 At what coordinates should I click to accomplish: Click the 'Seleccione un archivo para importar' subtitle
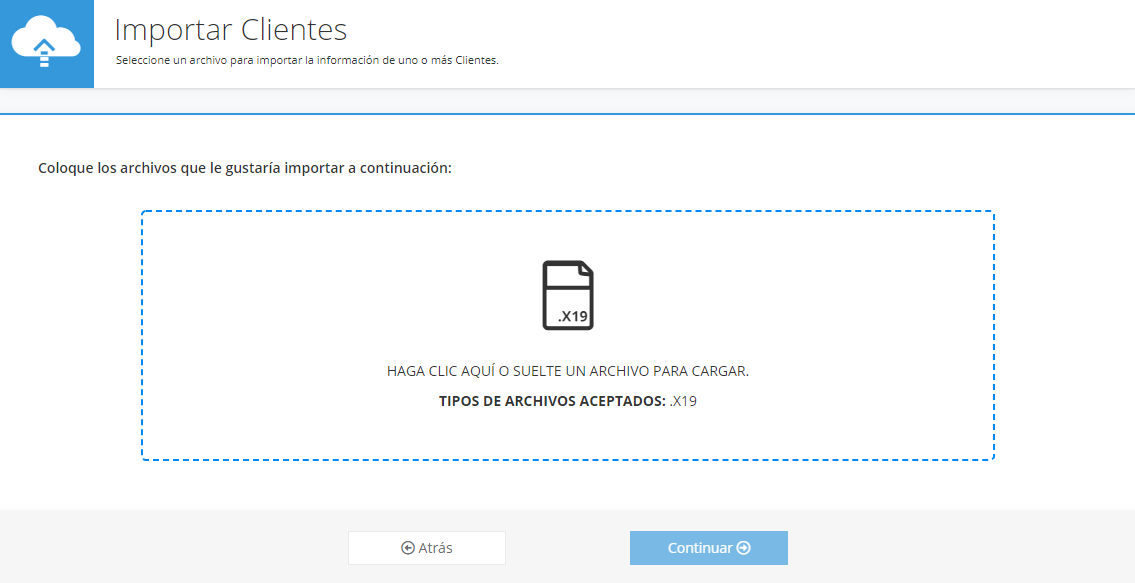point(307,61)
